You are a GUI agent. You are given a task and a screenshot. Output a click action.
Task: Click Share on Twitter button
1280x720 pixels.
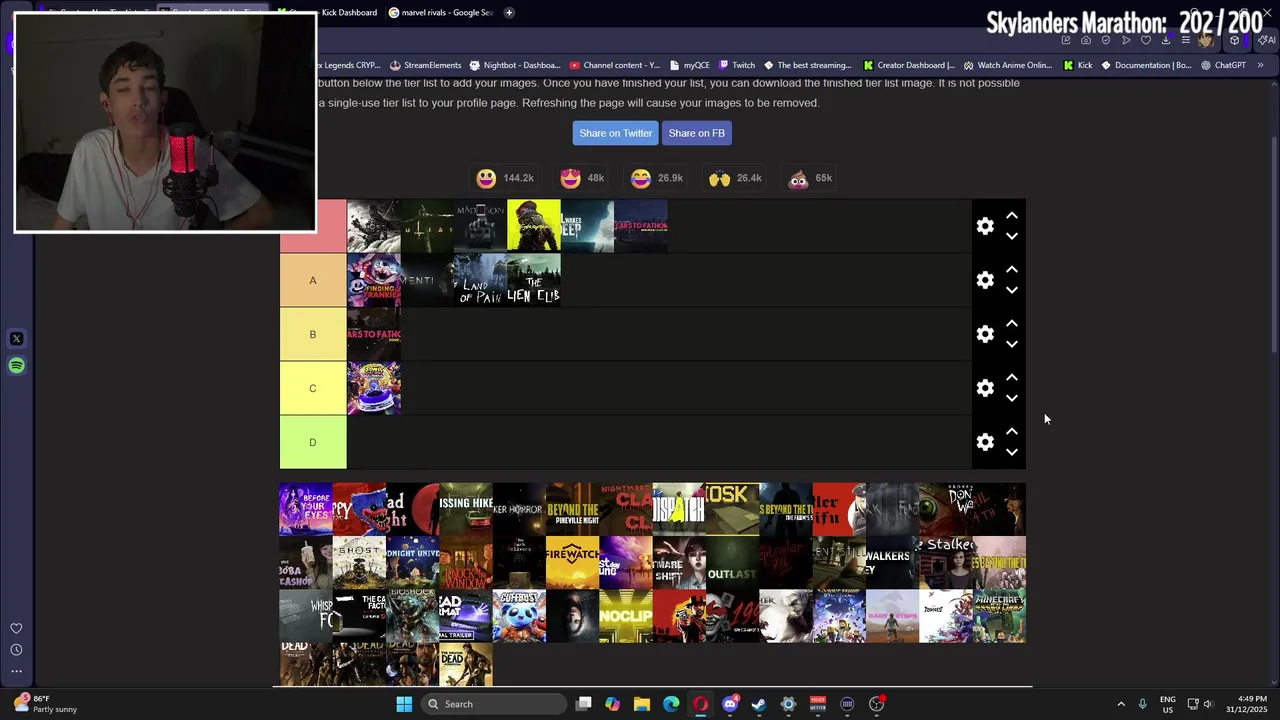tap(615, 133)
